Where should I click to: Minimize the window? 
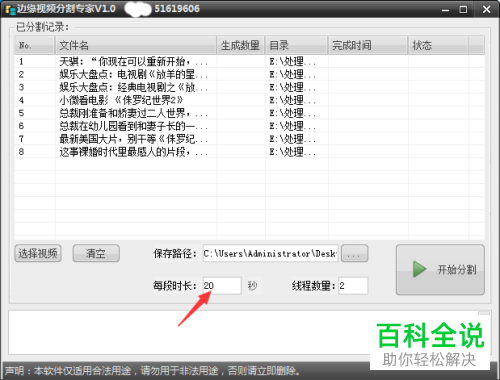[445, 10]
